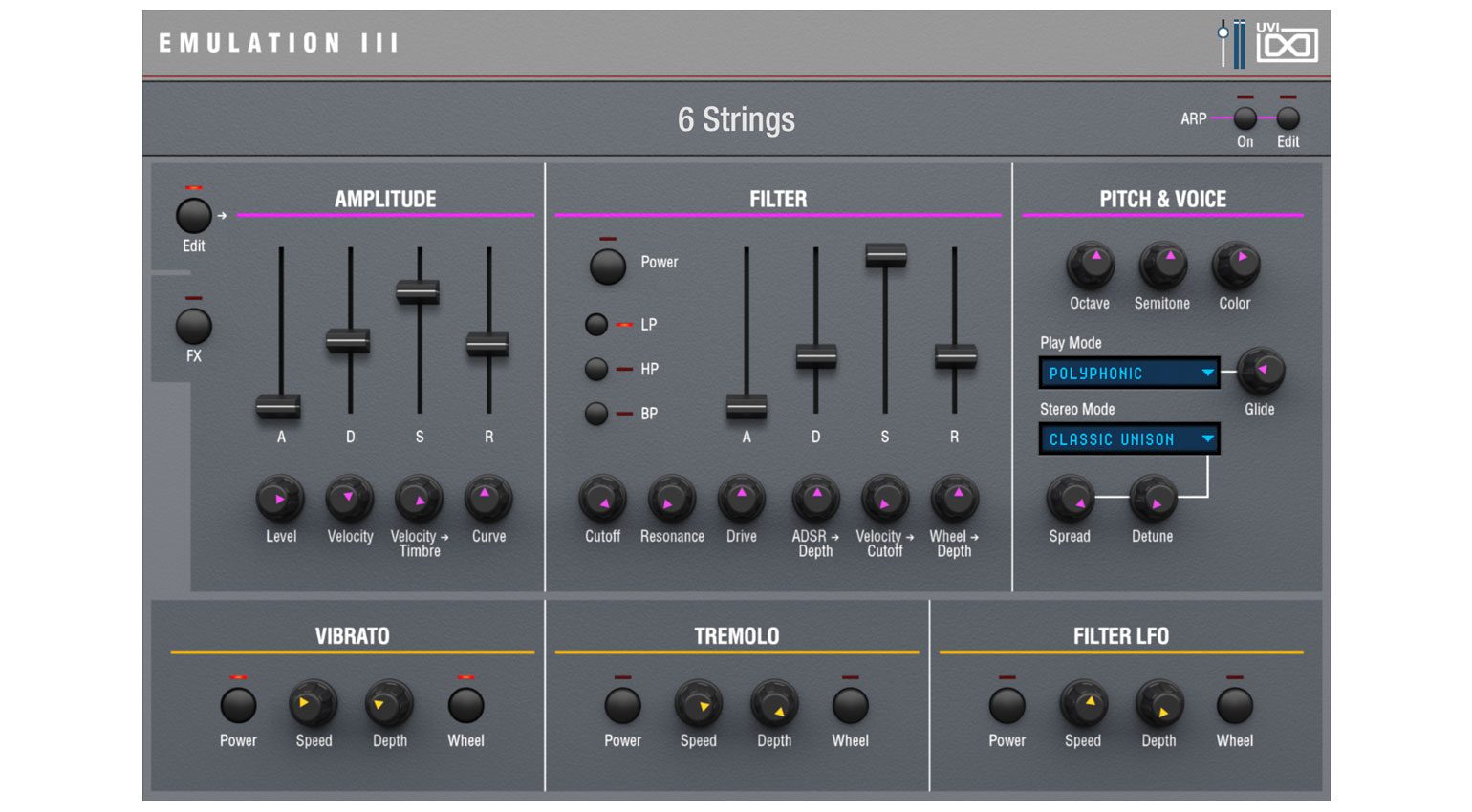
Task: Click the TREMOLO section heading
Action: 736,636
